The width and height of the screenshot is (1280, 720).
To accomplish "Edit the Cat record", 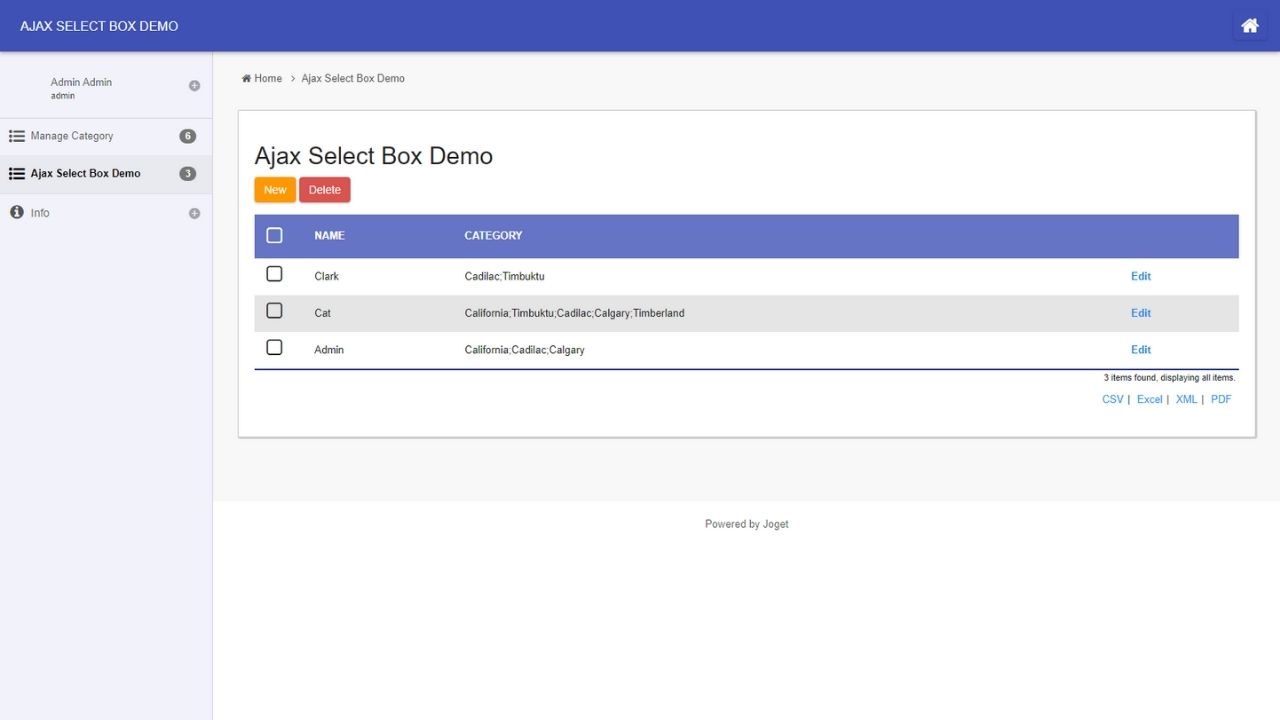I will click(x=1141, y=313).
